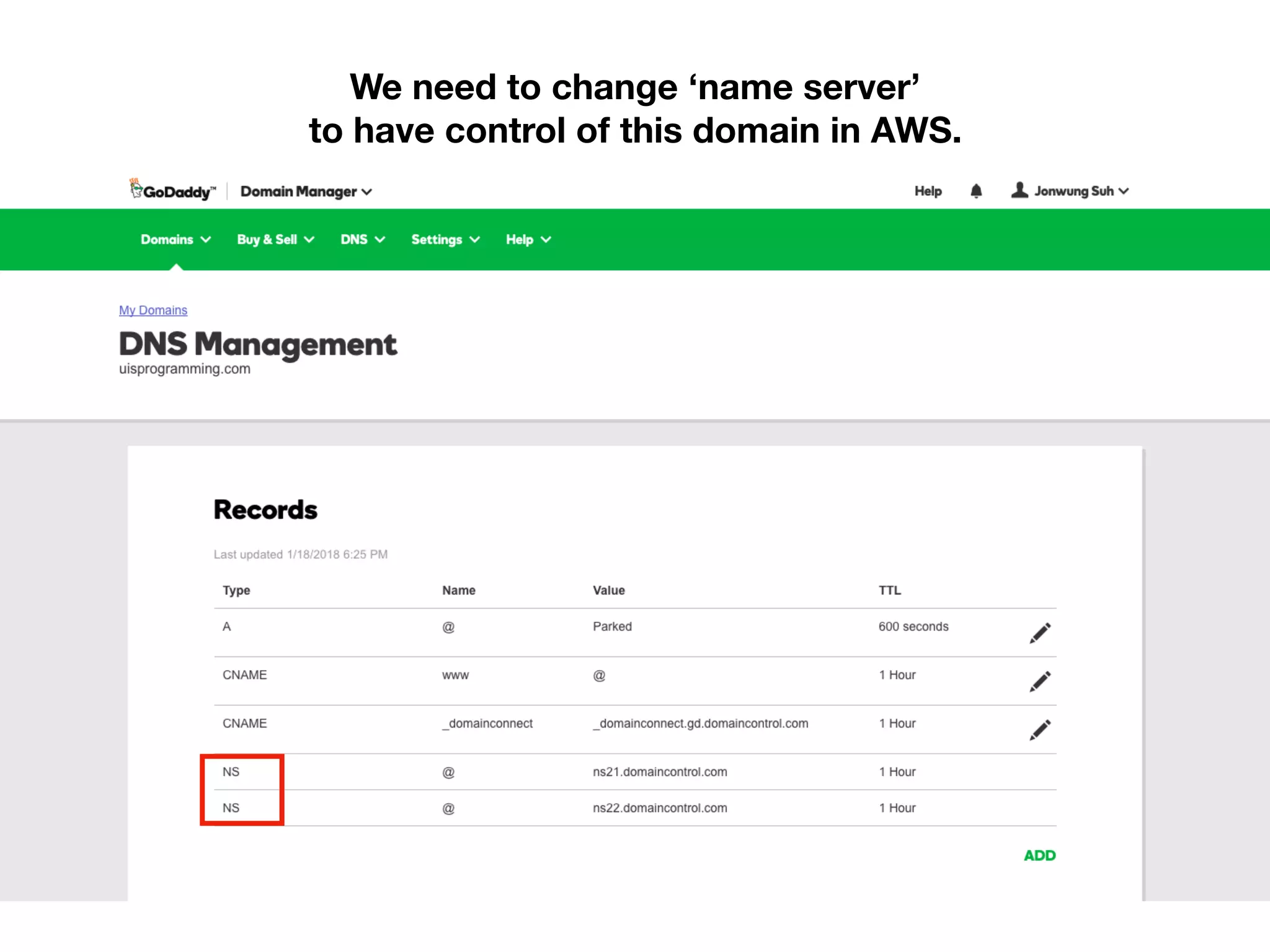Screen dimensions: 1270x952
Task: Edit the A record with pencil icon
Action: (1040, 633)
